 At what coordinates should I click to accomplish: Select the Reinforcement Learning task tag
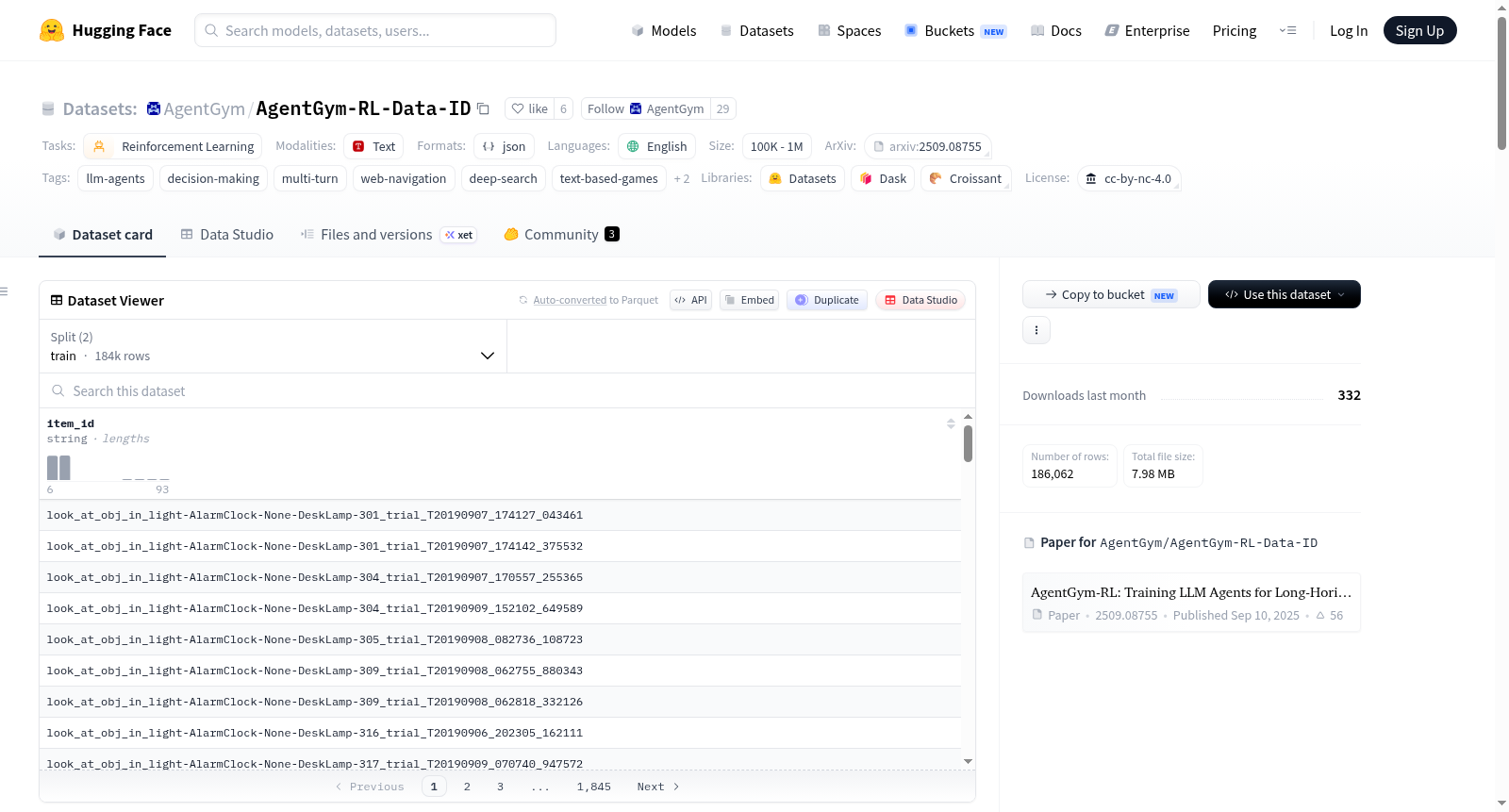point(174,146)
